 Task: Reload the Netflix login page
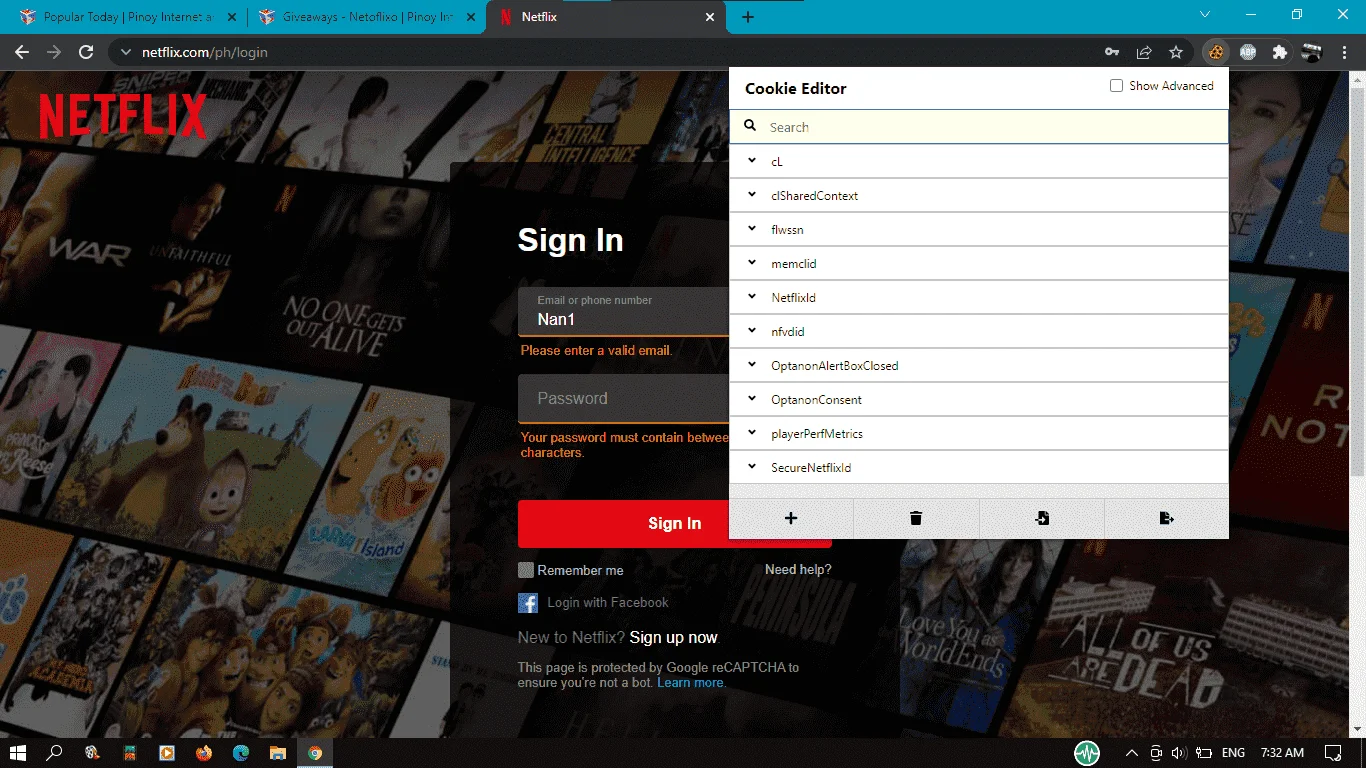[86, 52]
